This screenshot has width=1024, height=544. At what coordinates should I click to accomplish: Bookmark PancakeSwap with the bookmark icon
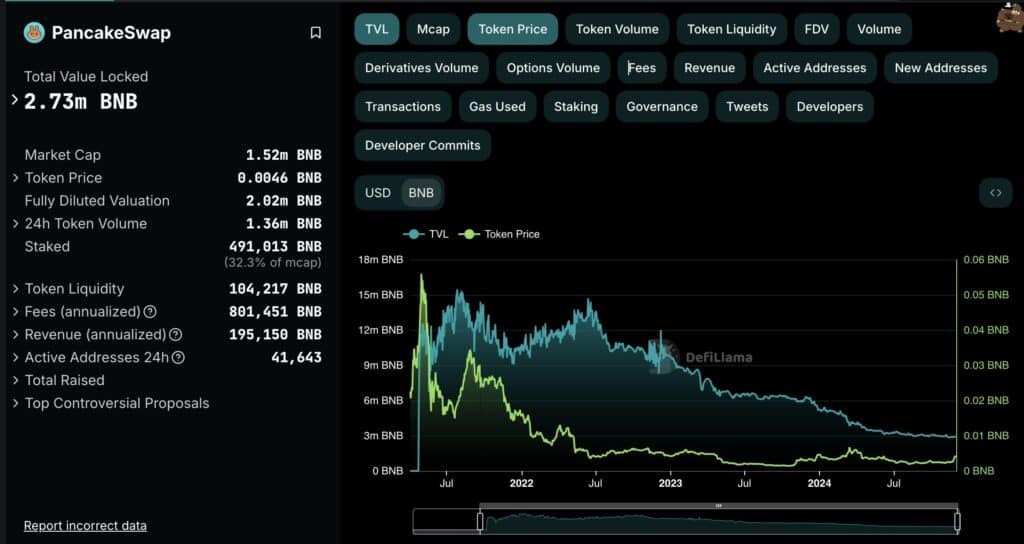tap(315, 33)
